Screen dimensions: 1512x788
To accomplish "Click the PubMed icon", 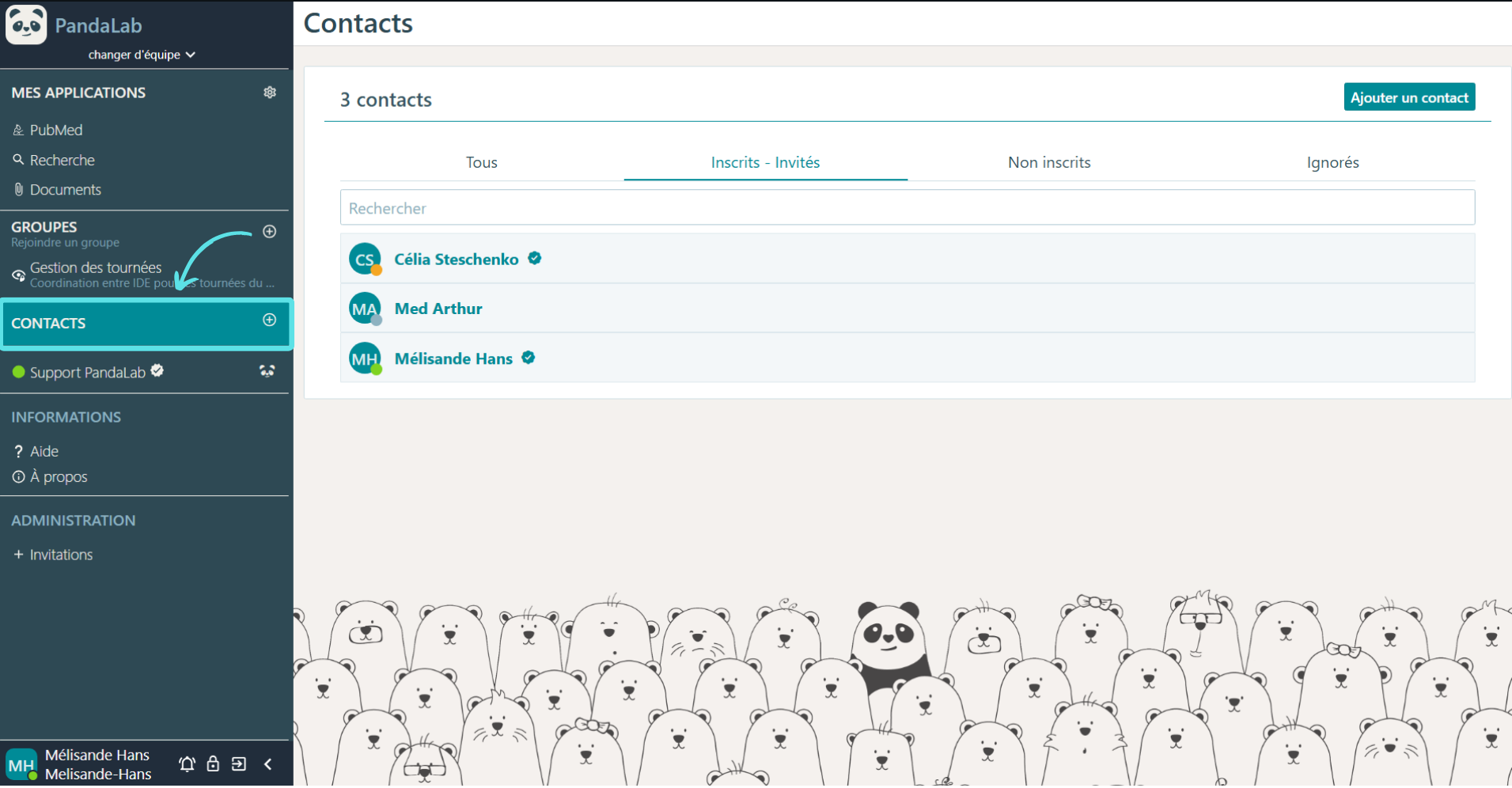I will pos(18,130).
